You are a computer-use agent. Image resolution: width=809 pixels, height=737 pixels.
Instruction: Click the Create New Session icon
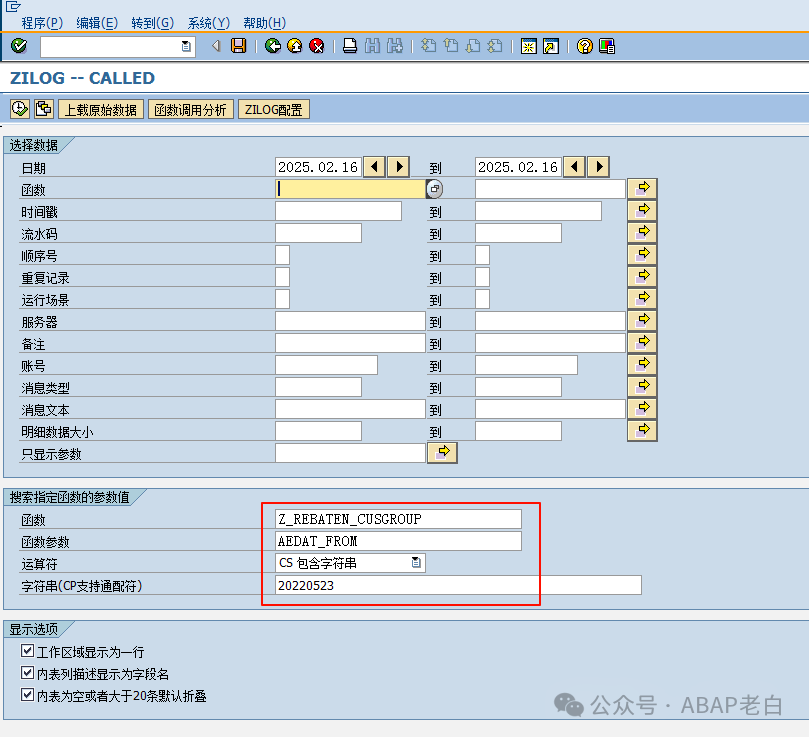528,46
